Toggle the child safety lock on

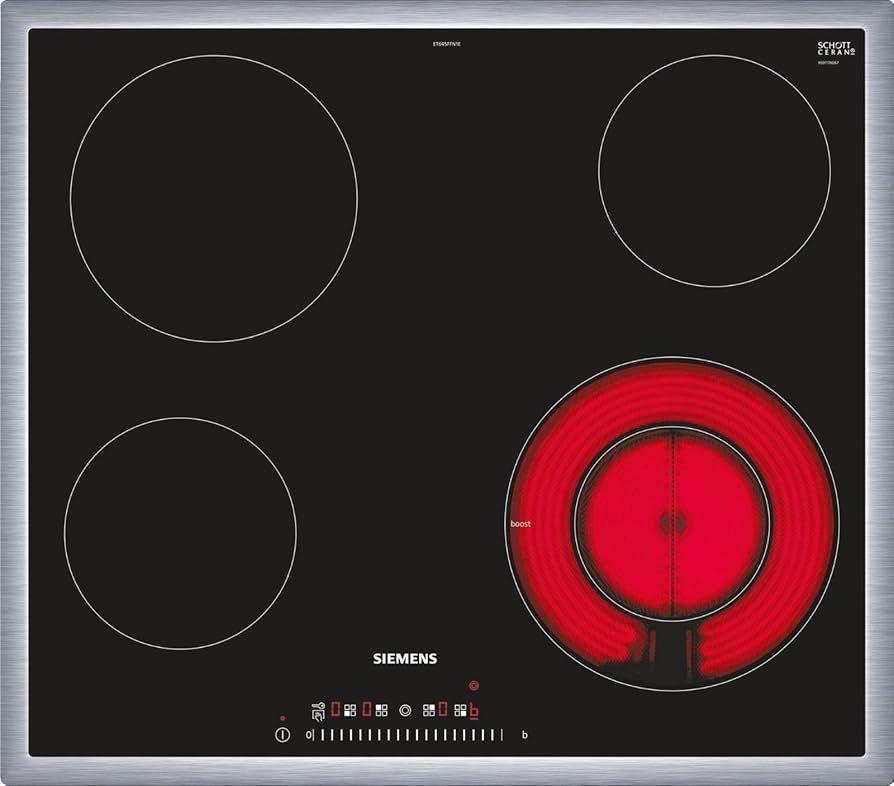318,711
